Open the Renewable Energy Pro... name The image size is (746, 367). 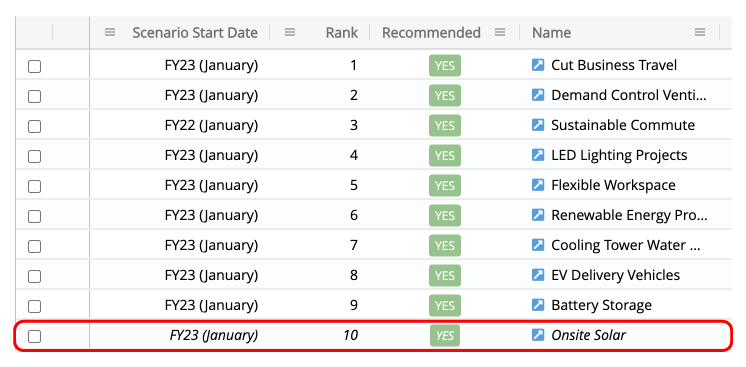[629, 215]
